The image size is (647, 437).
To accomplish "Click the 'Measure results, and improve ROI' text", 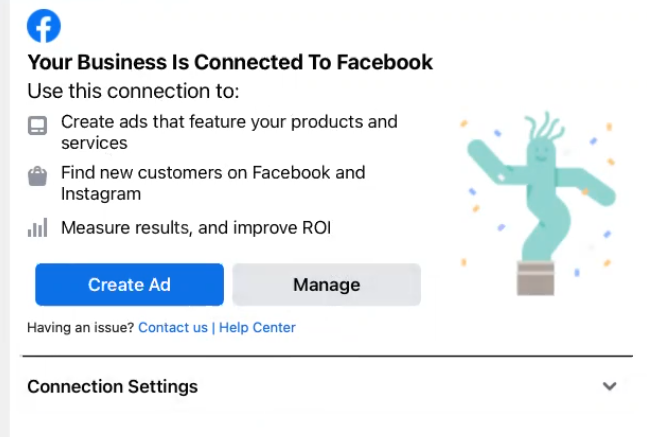I will [x=196, y=228].
